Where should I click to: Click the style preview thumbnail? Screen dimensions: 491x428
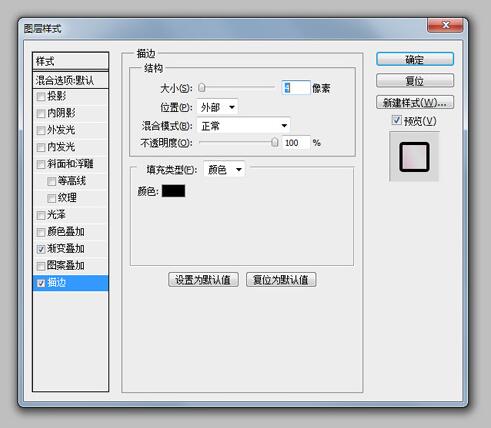click(414, 157)
